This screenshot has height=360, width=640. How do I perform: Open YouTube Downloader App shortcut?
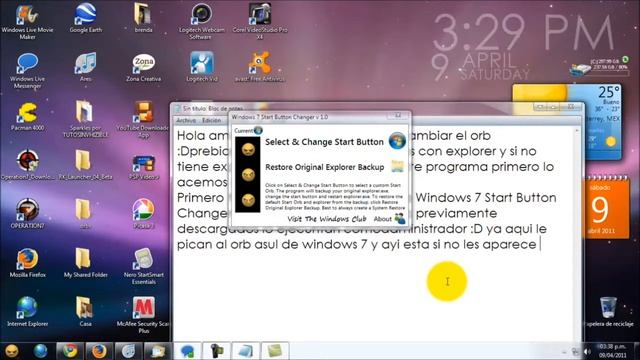[143, 120]
